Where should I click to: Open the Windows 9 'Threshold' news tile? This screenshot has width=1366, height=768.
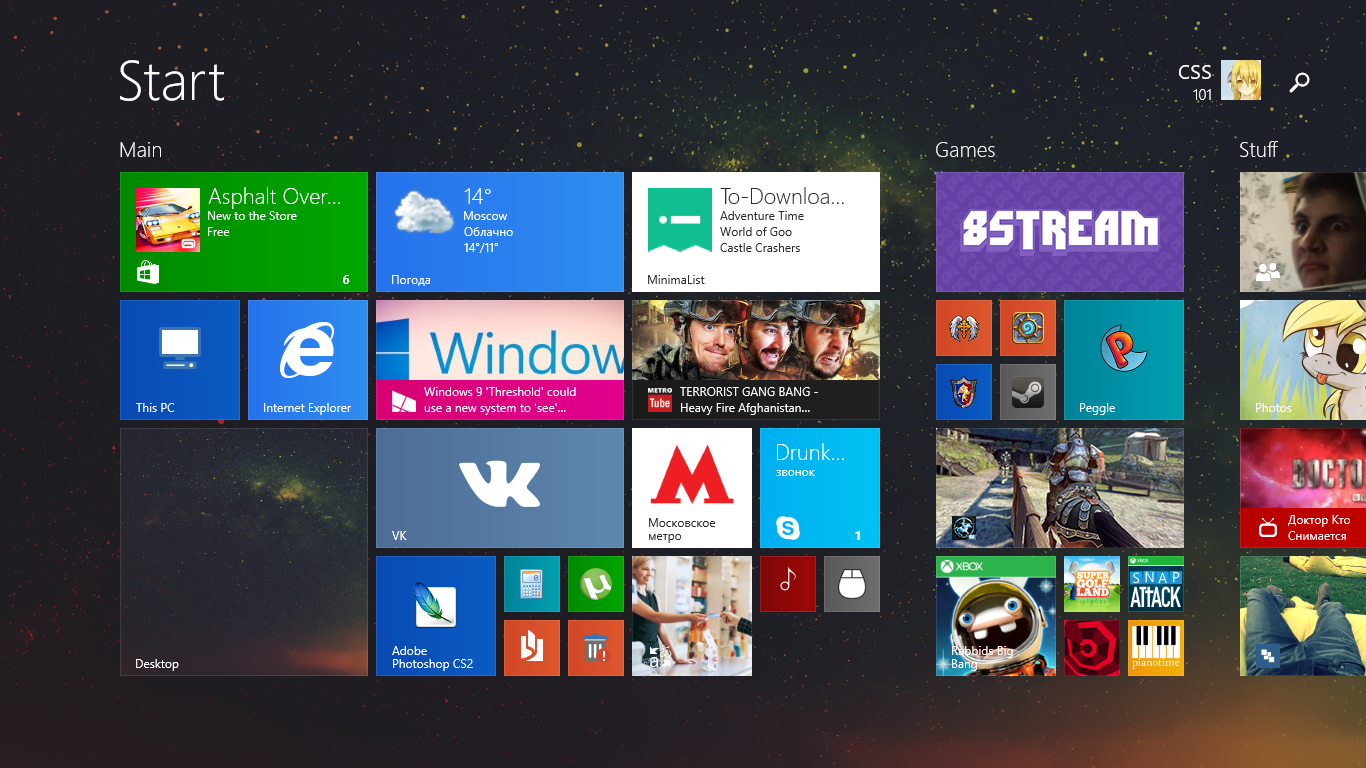pyautogui.click(x=500, y=360)
